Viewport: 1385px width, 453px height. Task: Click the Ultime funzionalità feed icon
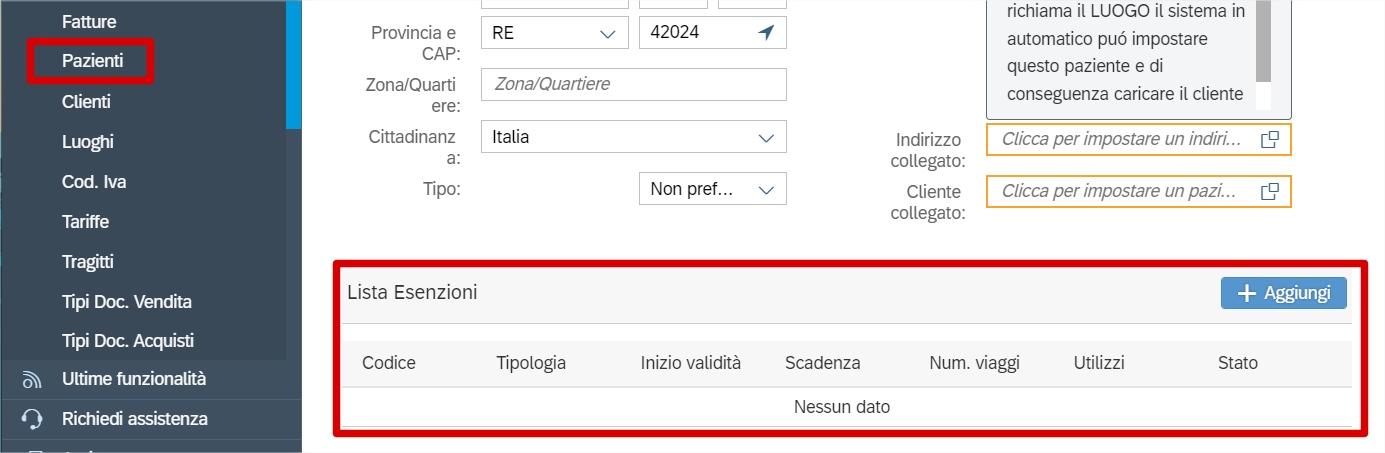pyautogui.click(x=32, y=380)
